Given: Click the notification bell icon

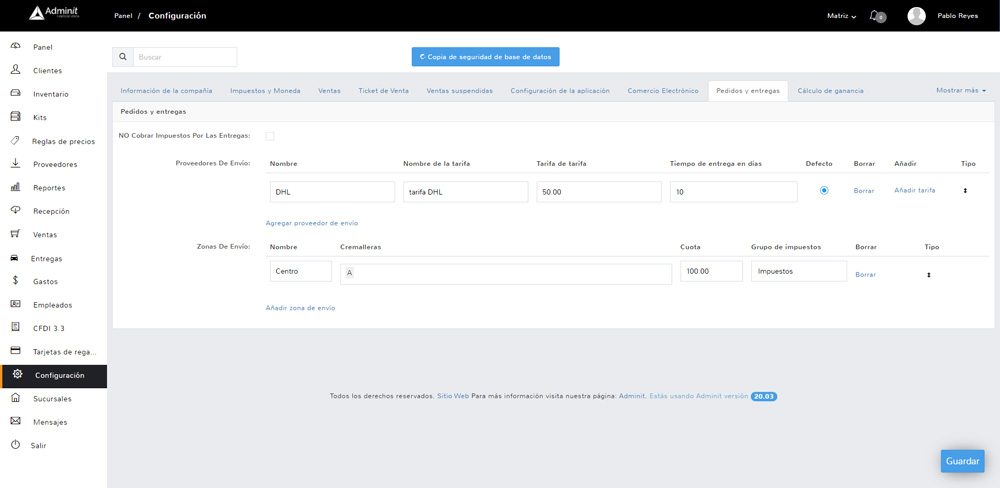Looking at the screenshot, I should pyautogui.click(x=875, y=15).
